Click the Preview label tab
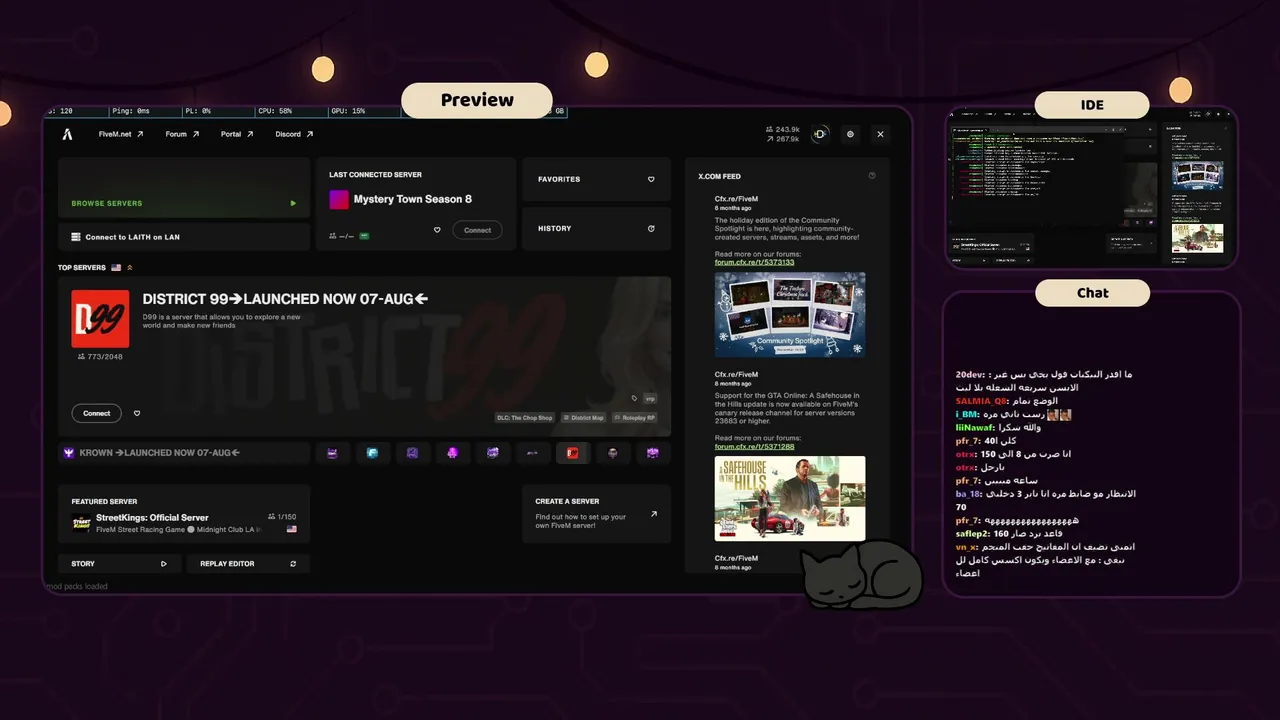Viewport: 1280px width, 720px height. pos(477,100)
